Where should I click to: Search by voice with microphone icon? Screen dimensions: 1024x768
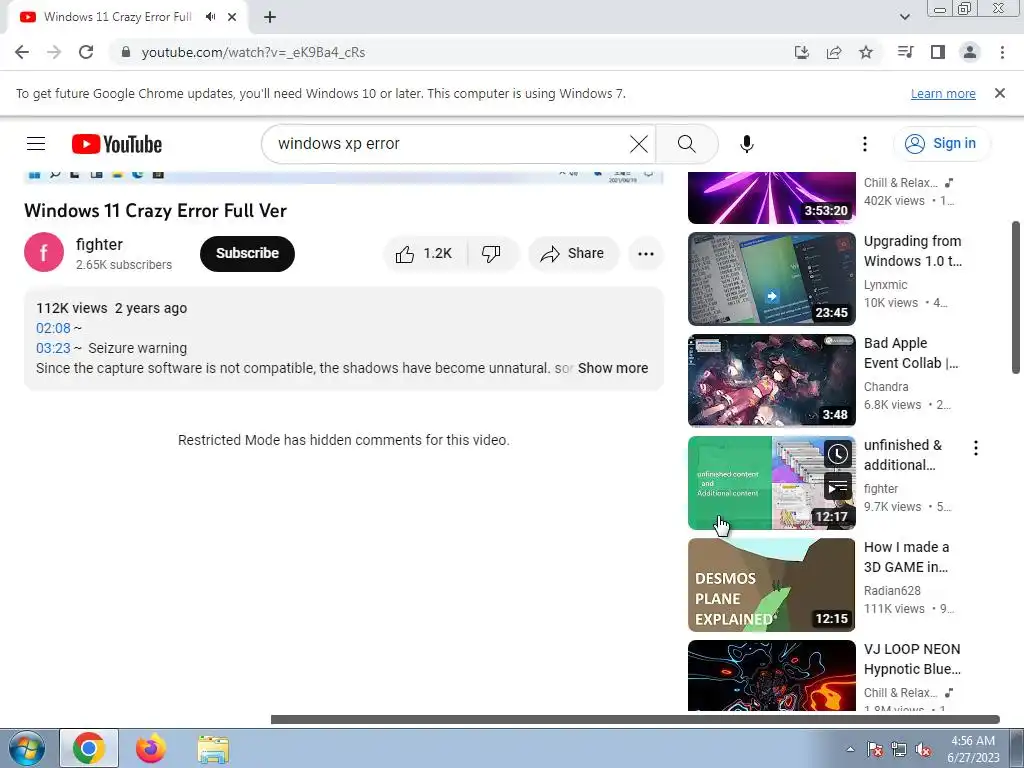[x=747, y=144]
